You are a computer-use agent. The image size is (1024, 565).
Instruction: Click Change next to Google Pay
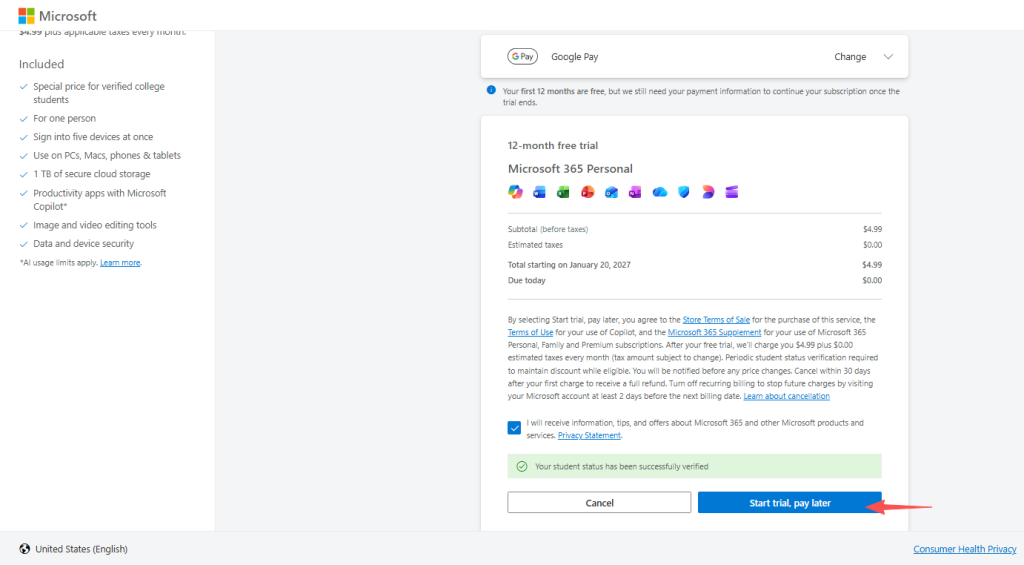[x=850, y=57]
